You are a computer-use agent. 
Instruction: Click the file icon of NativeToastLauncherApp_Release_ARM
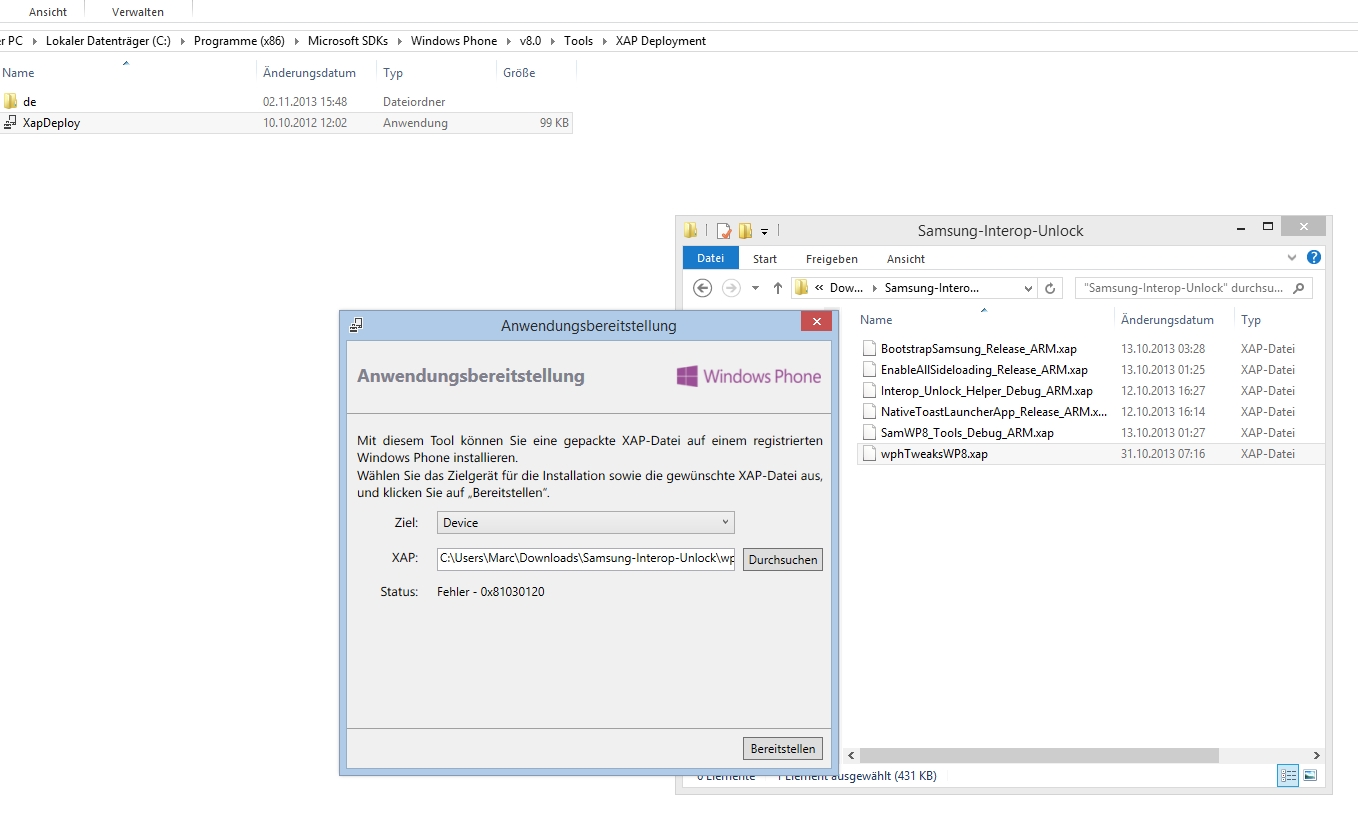tap(869, 412)
